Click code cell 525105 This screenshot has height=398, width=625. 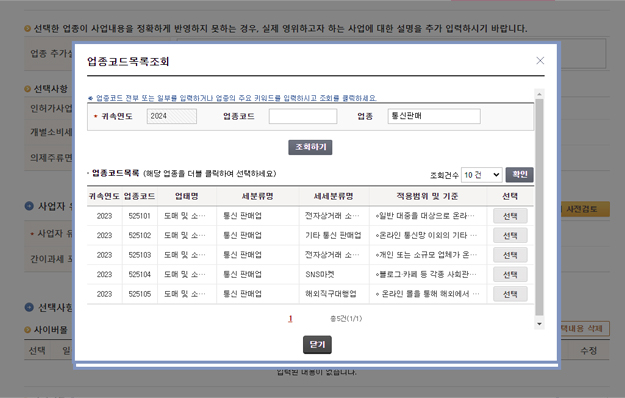[x=140, y=294]
